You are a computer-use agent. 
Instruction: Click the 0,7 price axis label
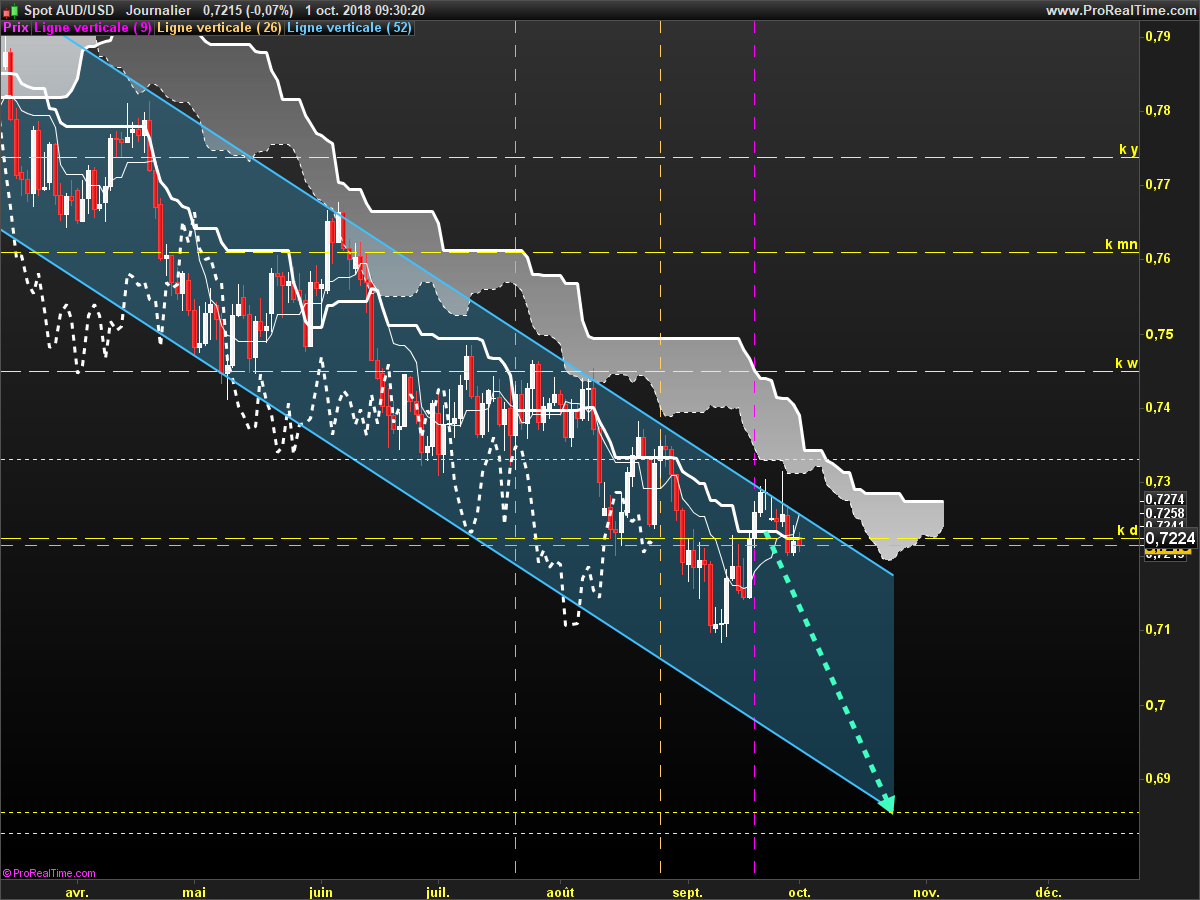click(1153, 704)
